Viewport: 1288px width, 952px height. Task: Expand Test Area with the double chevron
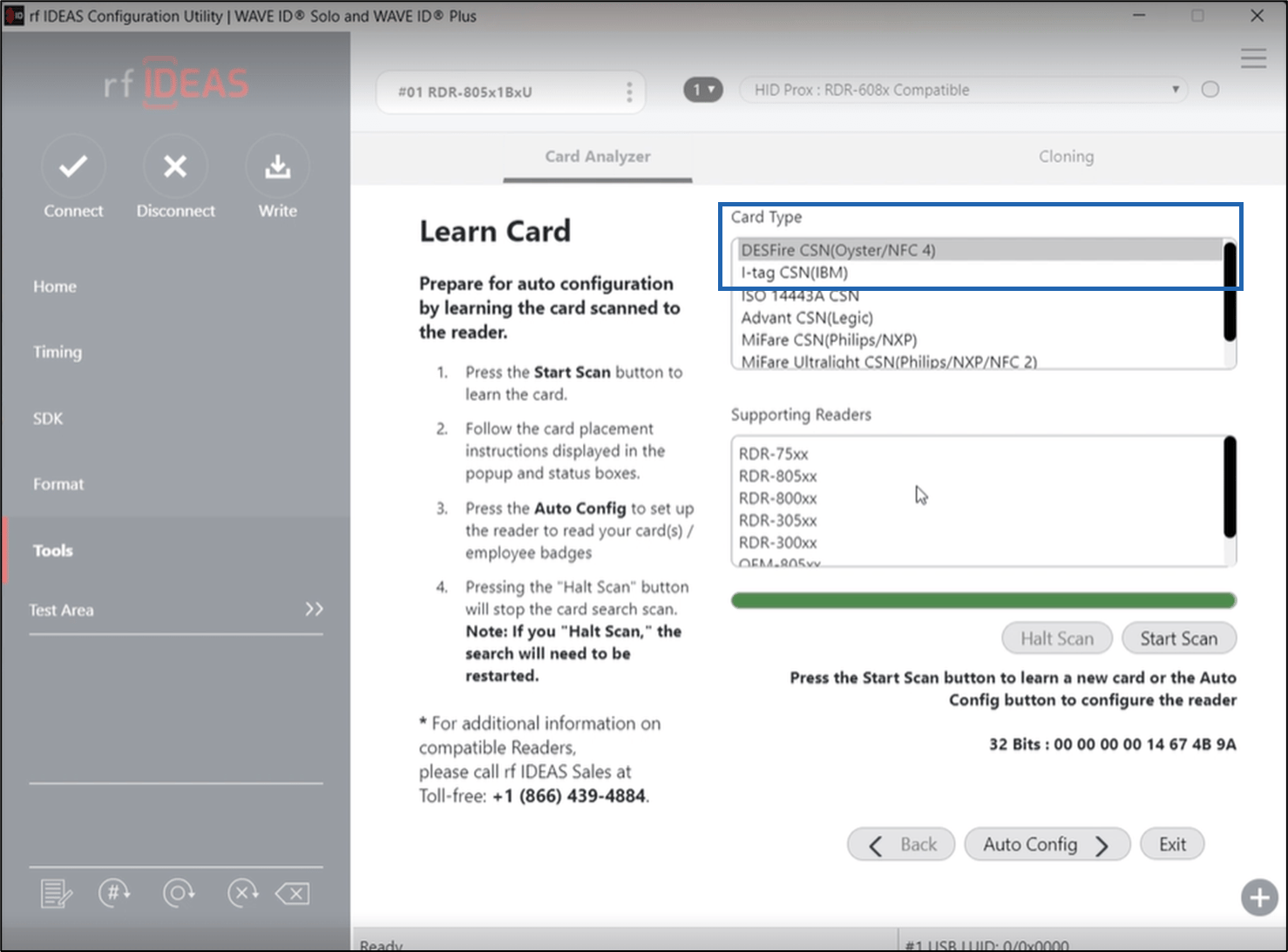315,609
